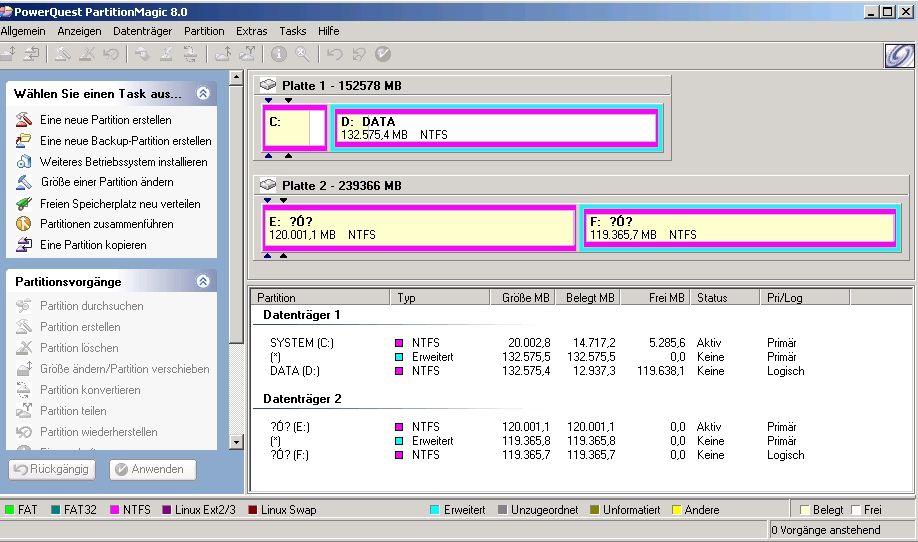Select the E: partition block on Platte 2
The height and width of the screenshot is (542, 918).
pyautogui.click(x=419, y=228)
